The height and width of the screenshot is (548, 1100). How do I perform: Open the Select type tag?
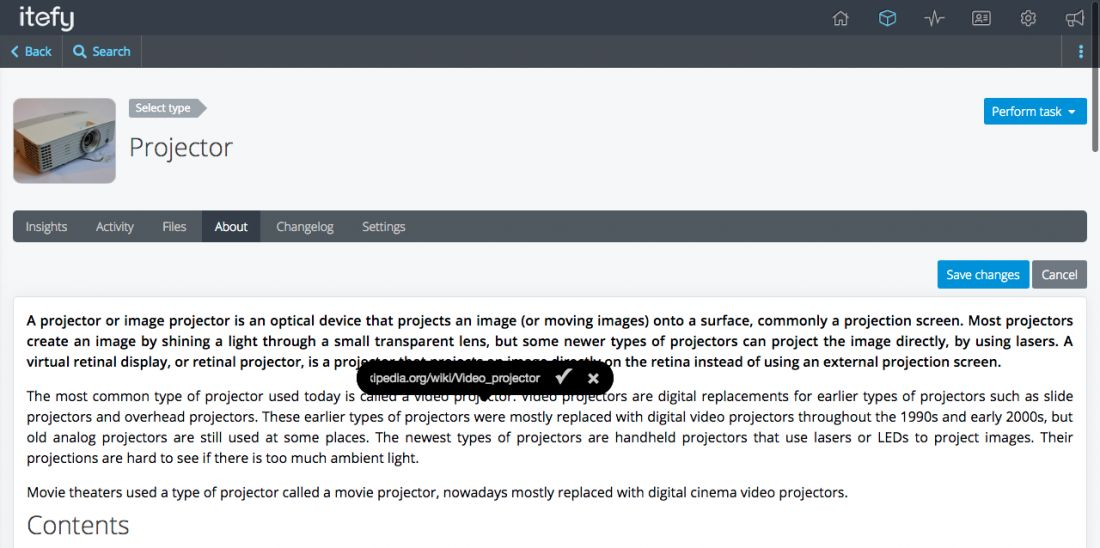[x=165, y=108]
